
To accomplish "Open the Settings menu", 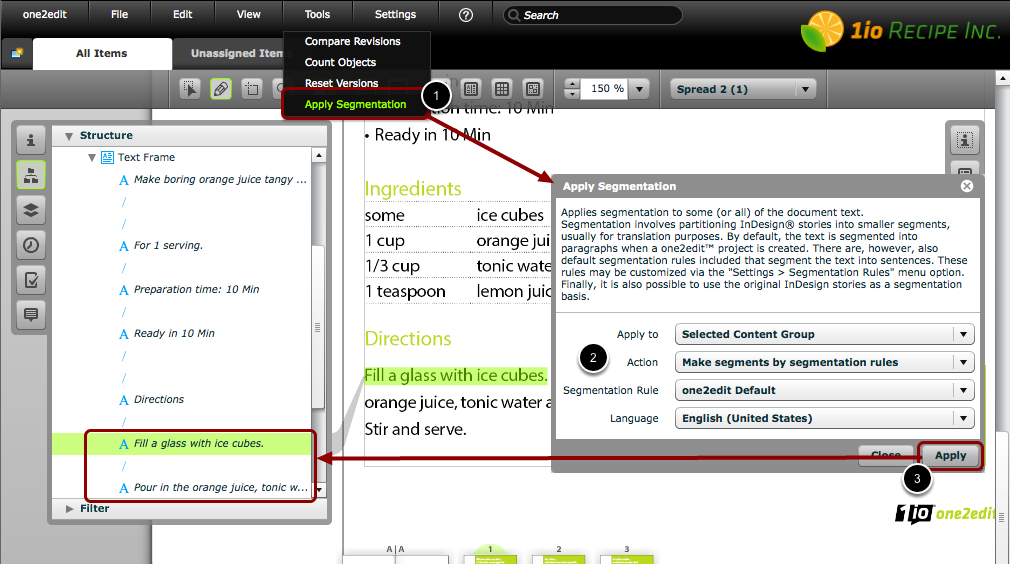I will click(395, 14).
